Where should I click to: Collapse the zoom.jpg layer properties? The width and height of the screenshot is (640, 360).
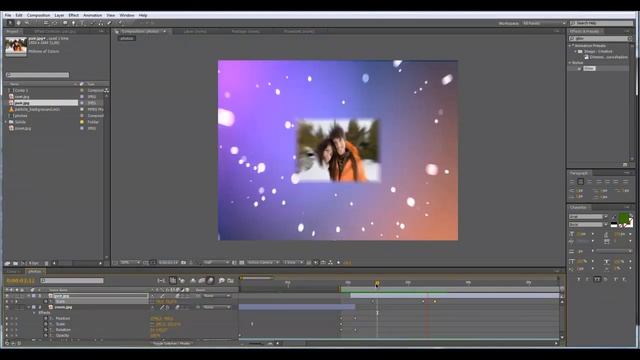tap(29, 307)
